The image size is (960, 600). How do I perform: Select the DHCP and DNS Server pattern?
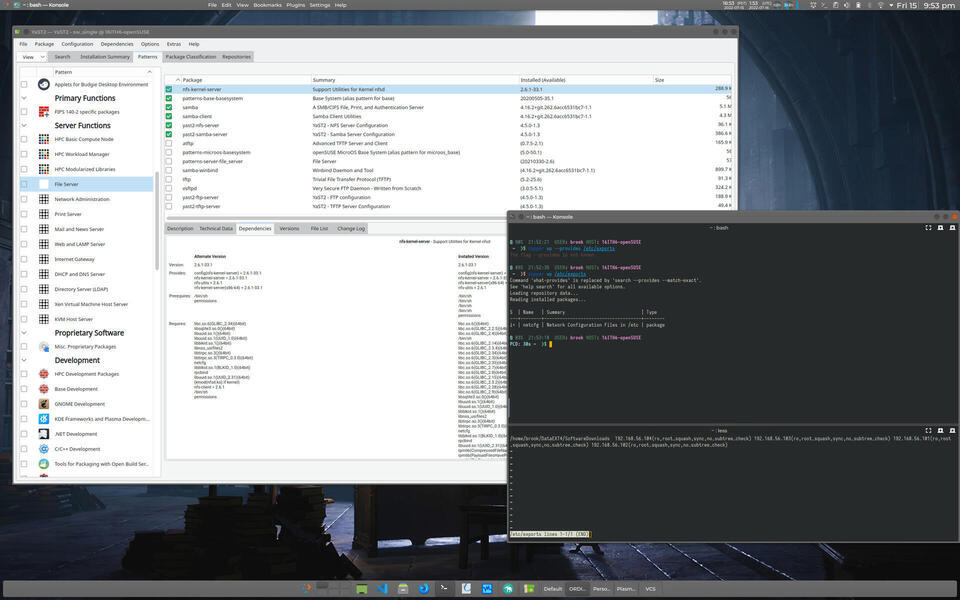point(86,274)
